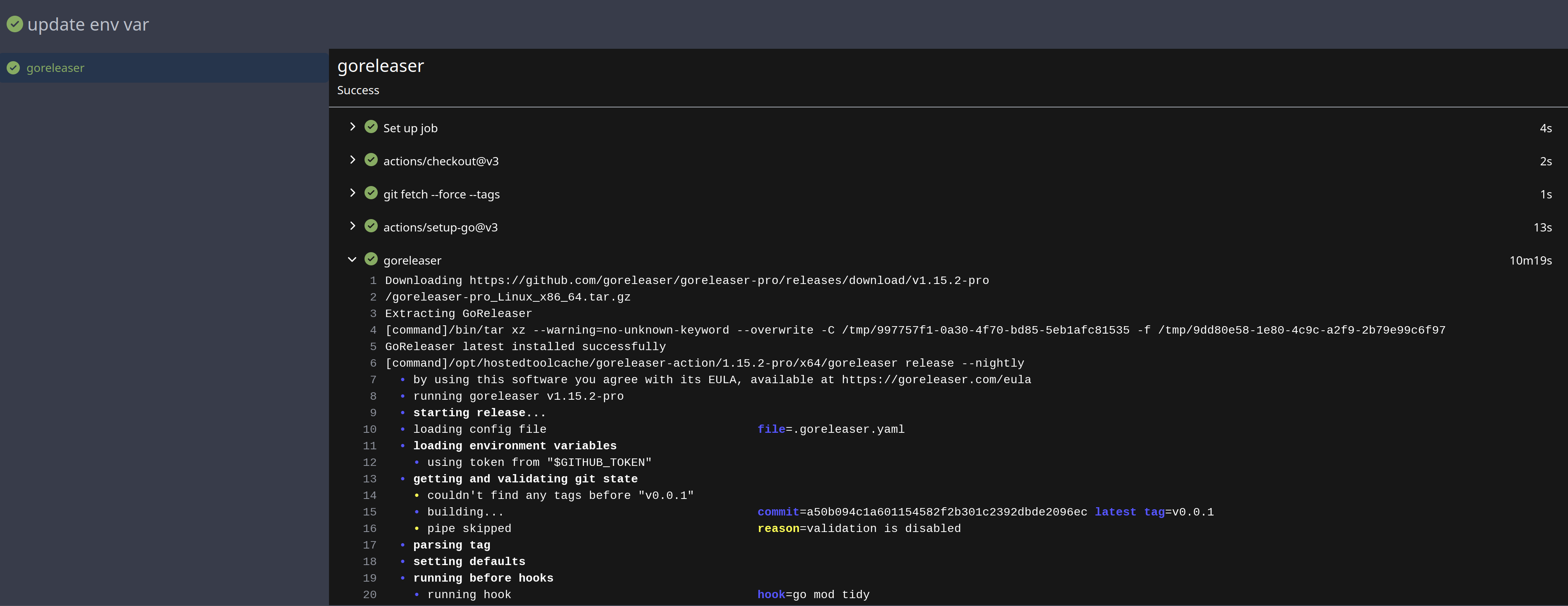1568x606 pixels.
Task: Click the 'pipe skipped' log text
Action: pos(469,529)
